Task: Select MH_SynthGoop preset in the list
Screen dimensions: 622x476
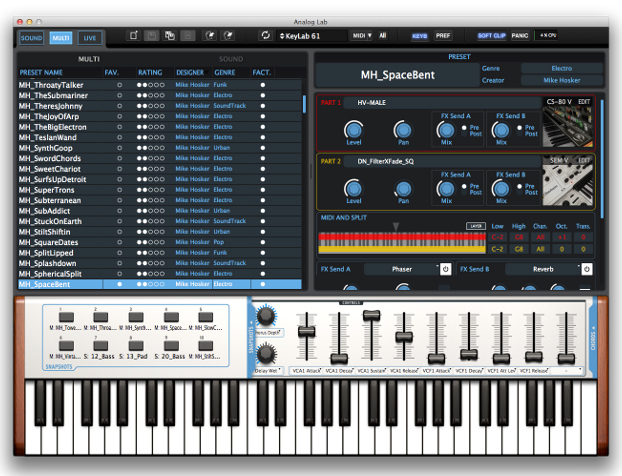Action: 44,148
